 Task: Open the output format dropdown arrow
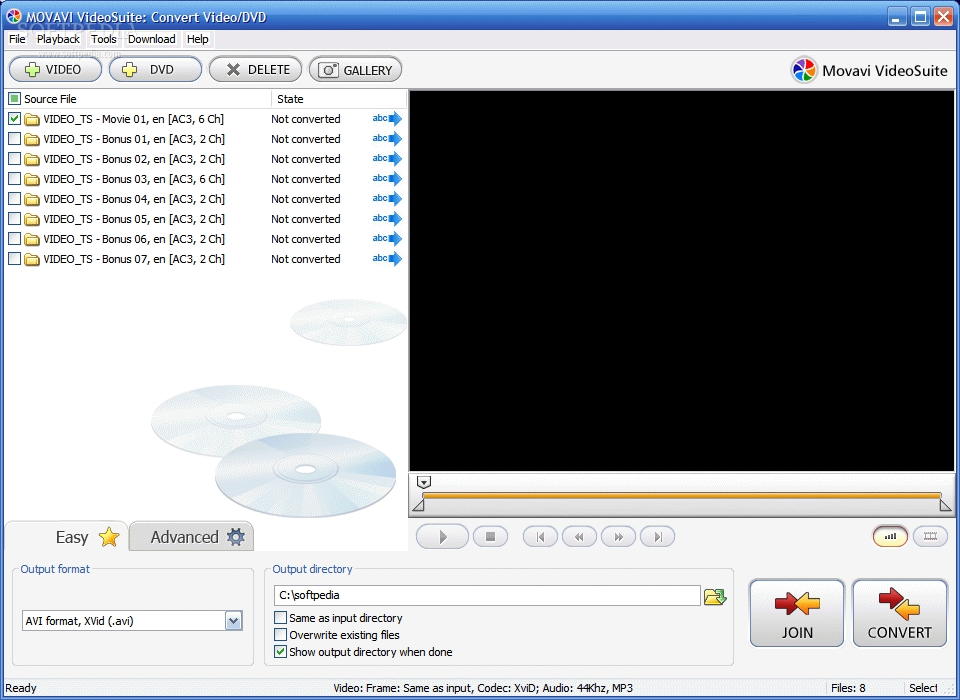pos(233,621)
